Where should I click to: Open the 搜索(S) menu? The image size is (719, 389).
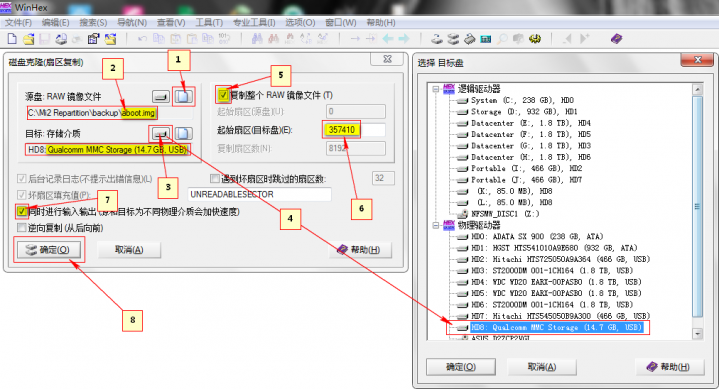pyautogui.click(x=93, y=22)
